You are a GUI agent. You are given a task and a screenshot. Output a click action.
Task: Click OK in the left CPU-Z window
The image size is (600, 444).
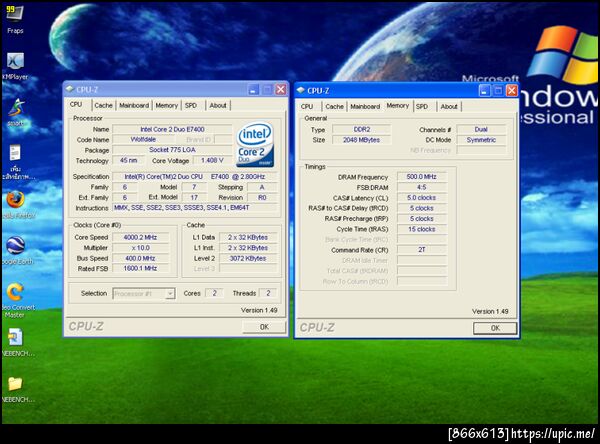(264, 327)
